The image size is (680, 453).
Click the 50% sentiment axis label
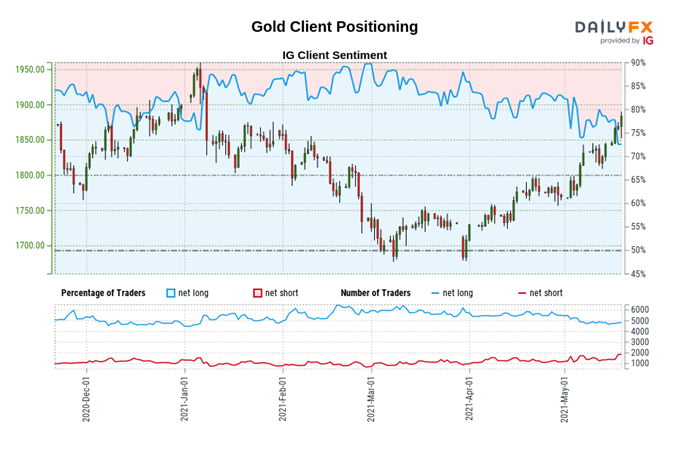click(x=638, y=250)
